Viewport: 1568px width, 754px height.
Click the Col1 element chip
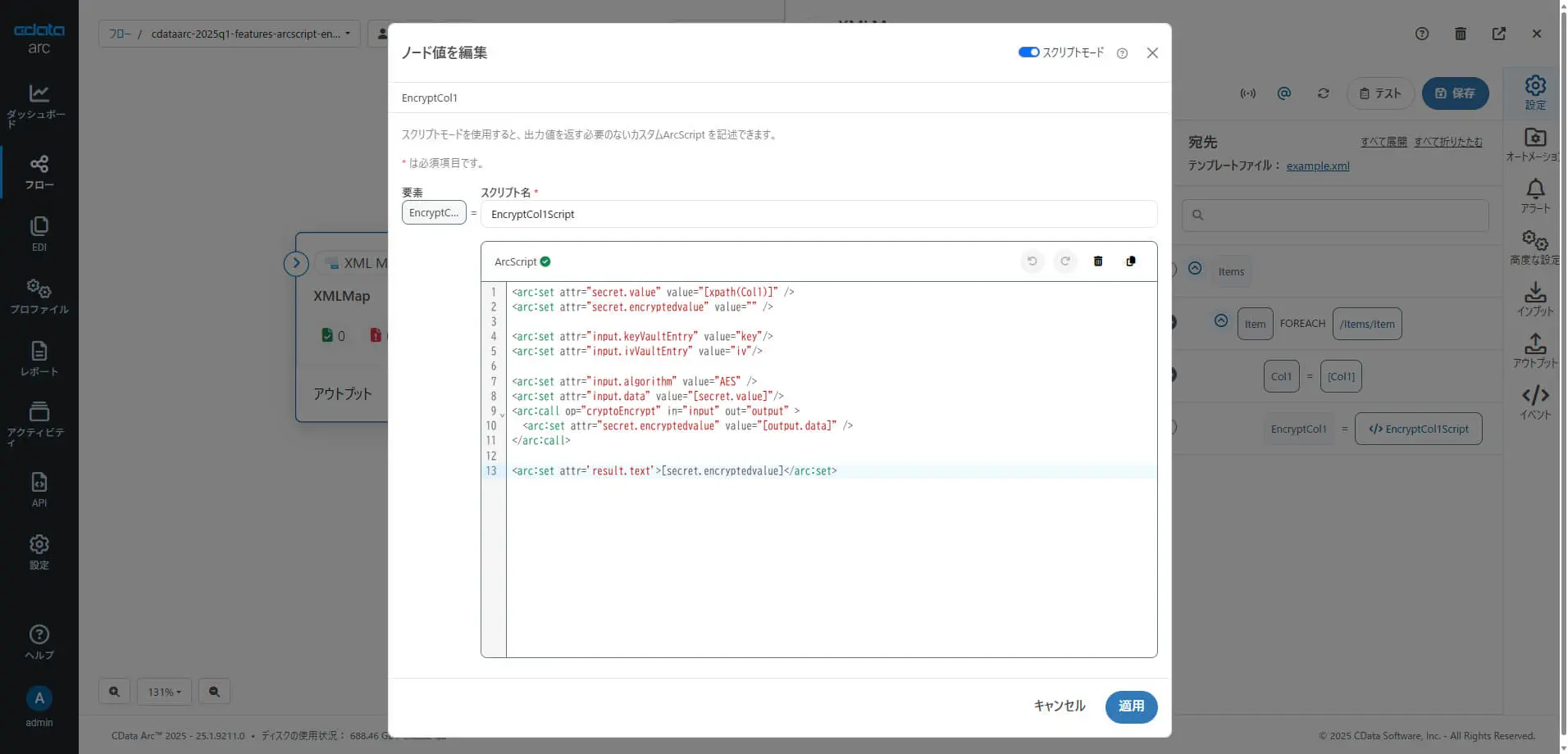(x=1281, y=376)
